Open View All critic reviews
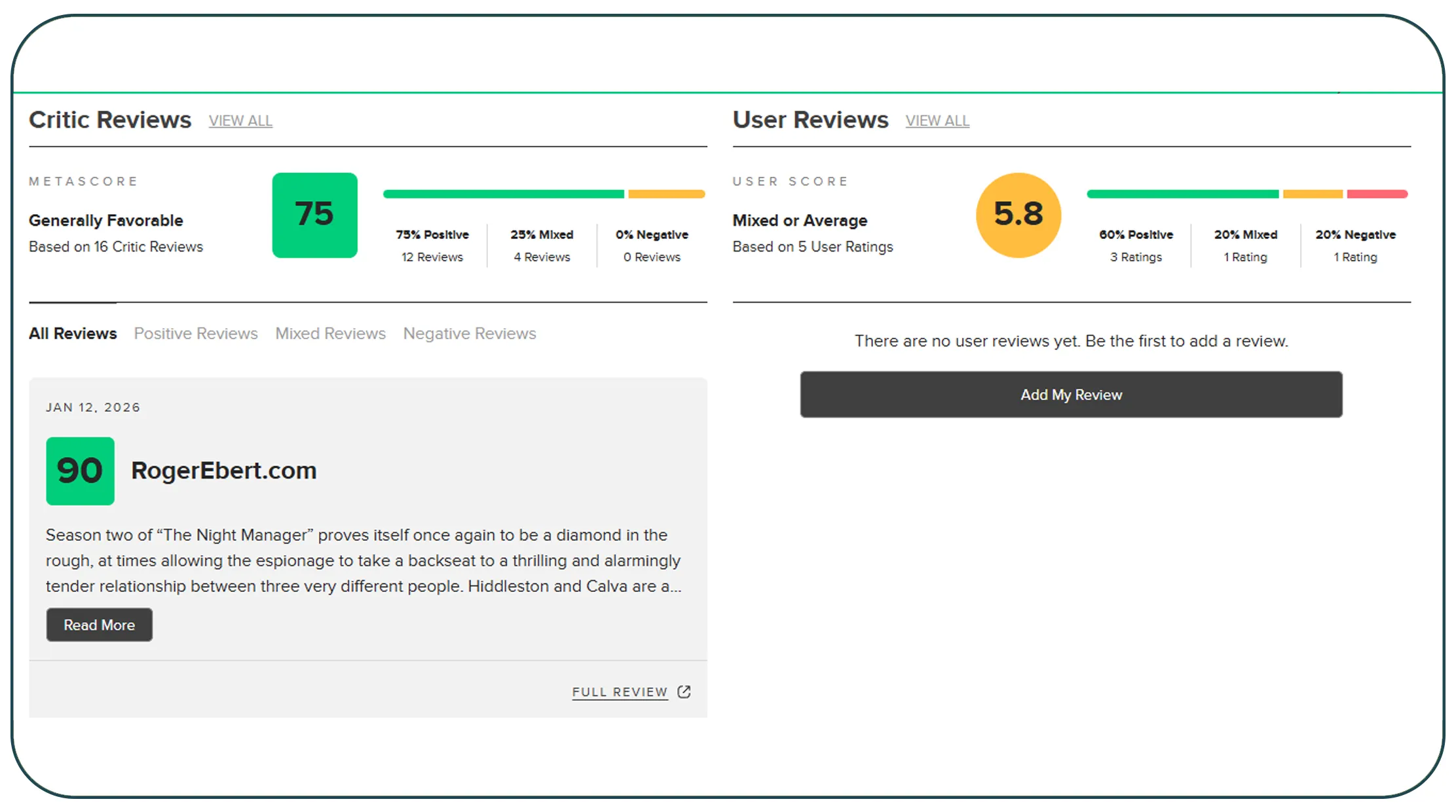 point(240,121)
